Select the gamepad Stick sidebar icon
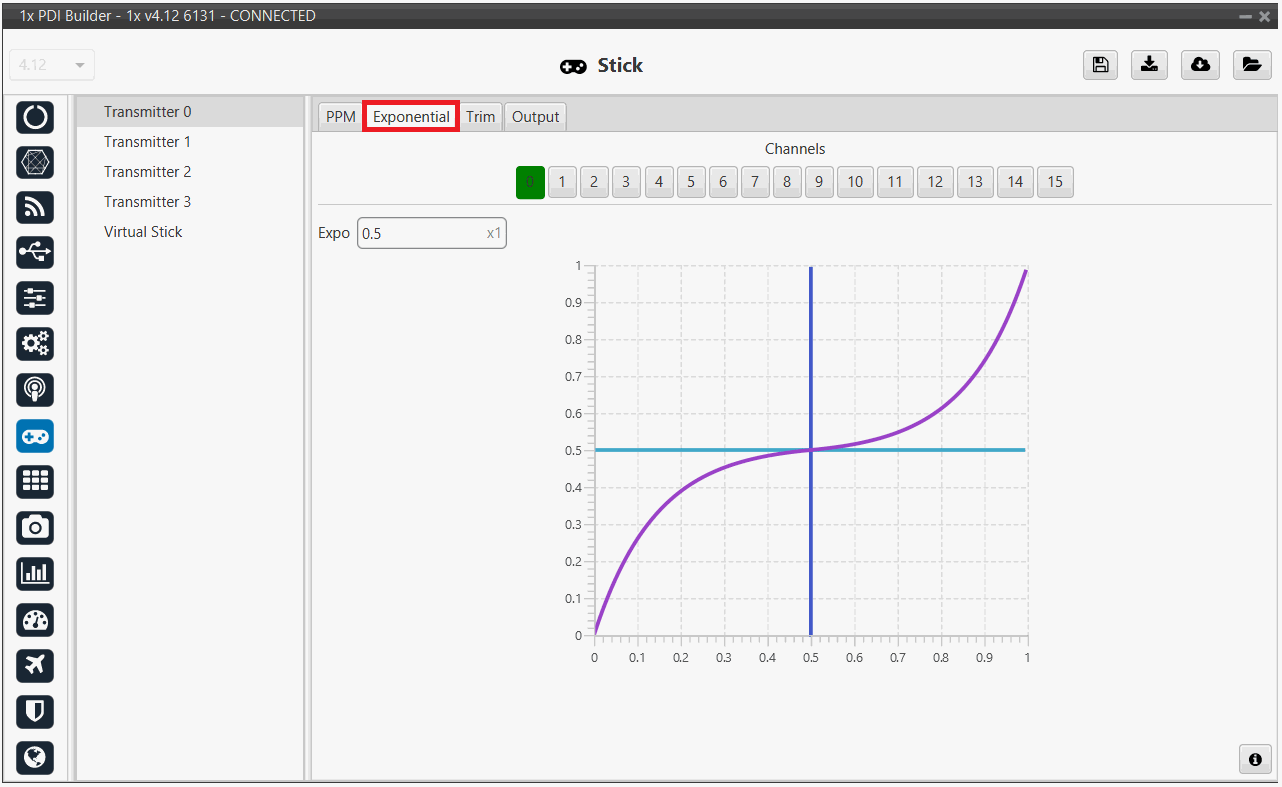This screenshot has width=1282, height=787. 35,437
